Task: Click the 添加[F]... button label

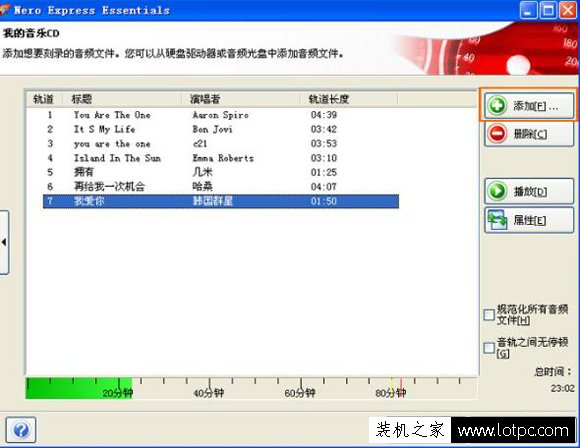Action: (535, 106)
